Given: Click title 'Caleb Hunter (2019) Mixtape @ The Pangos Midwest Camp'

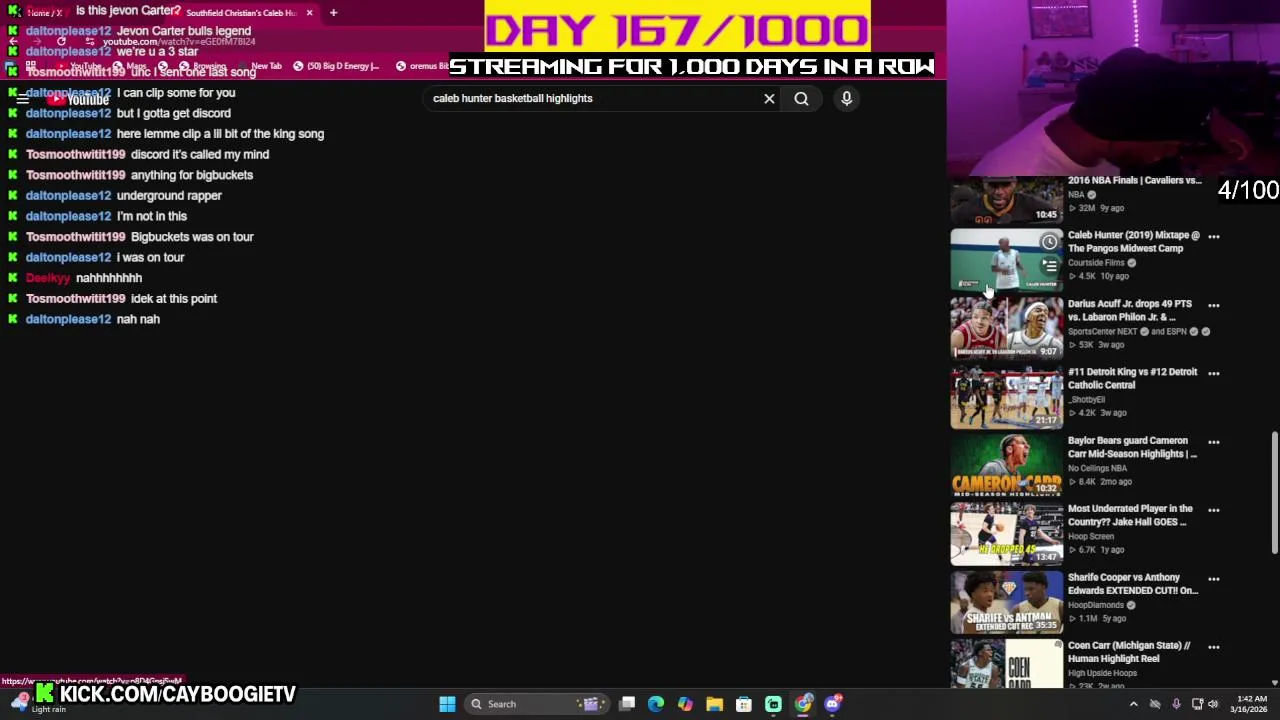Looking at the screenshot, I should click(x=1133, y=242).
